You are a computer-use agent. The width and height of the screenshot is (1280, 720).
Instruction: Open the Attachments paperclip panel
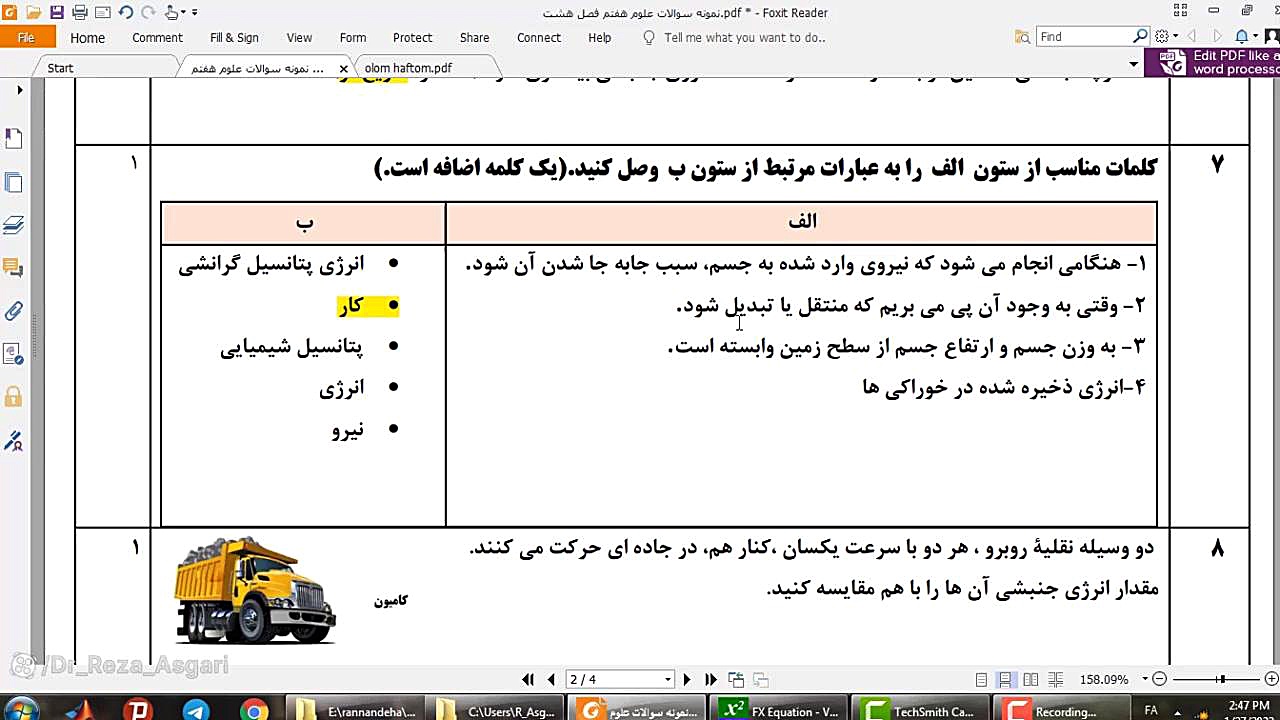click(x=13, y=311)
